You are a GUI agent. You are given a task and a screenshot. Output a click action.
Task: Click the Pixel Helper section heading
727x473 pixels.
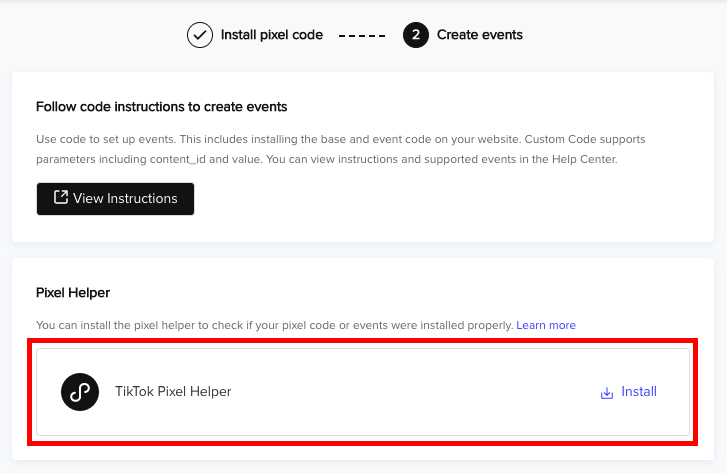point(73,293)
